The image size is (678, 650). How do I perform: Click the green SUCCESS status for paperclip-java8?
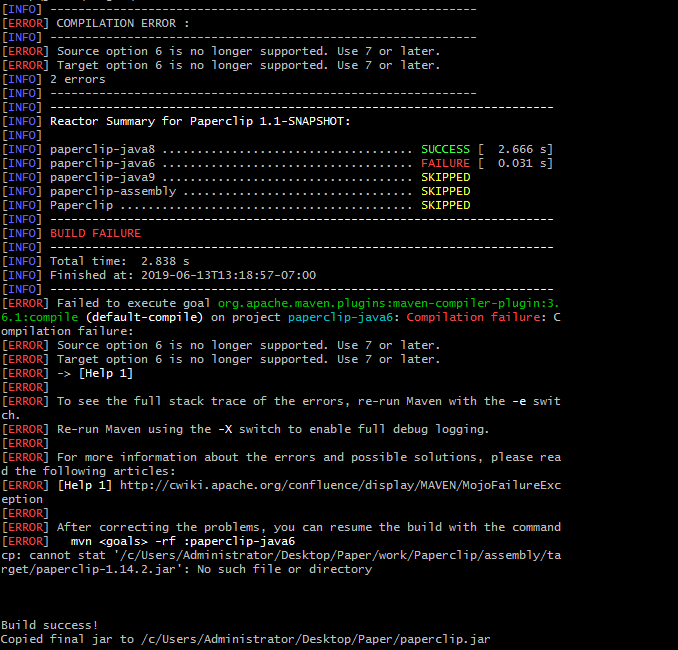click(445, 149)
